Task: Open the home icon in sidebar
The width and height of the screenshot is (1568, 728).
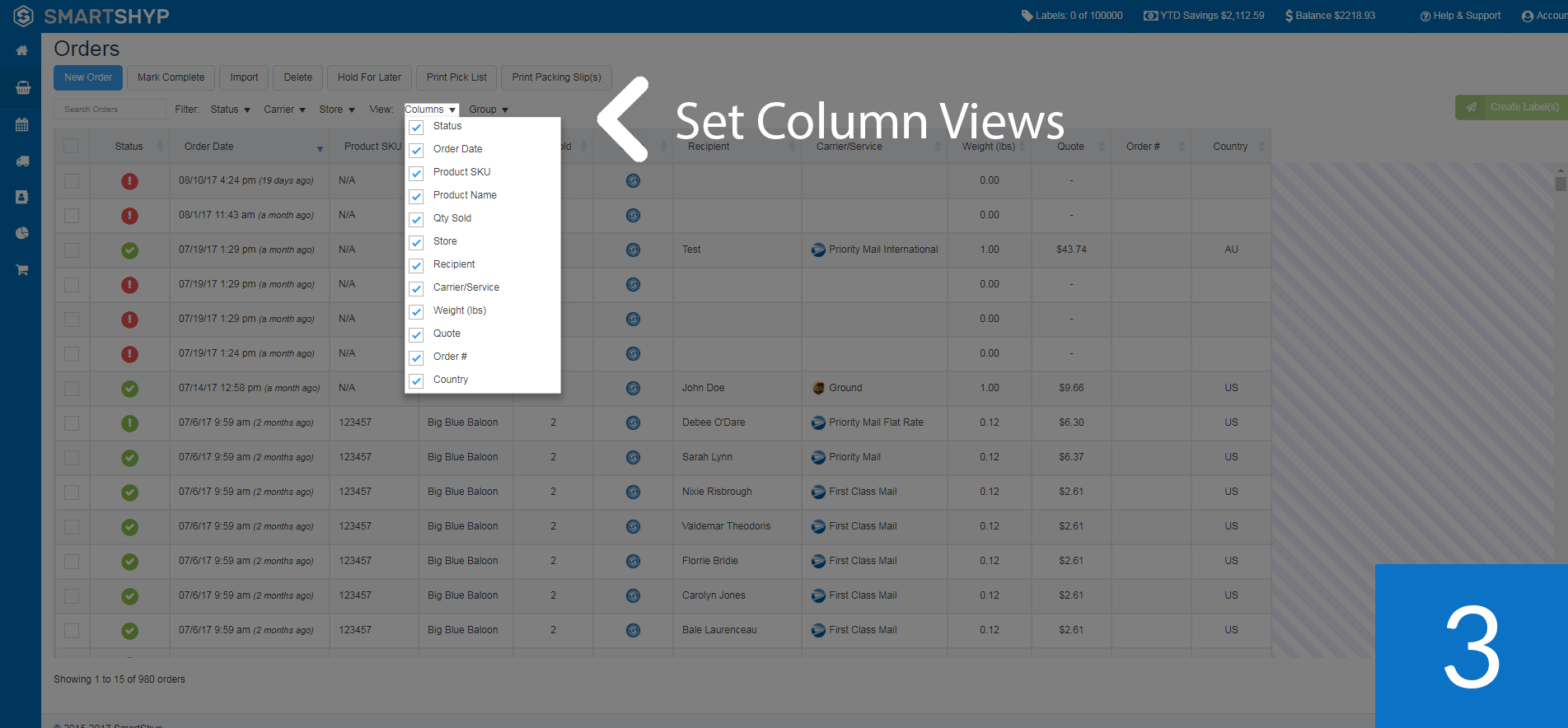Action: [x=22, y=51]
